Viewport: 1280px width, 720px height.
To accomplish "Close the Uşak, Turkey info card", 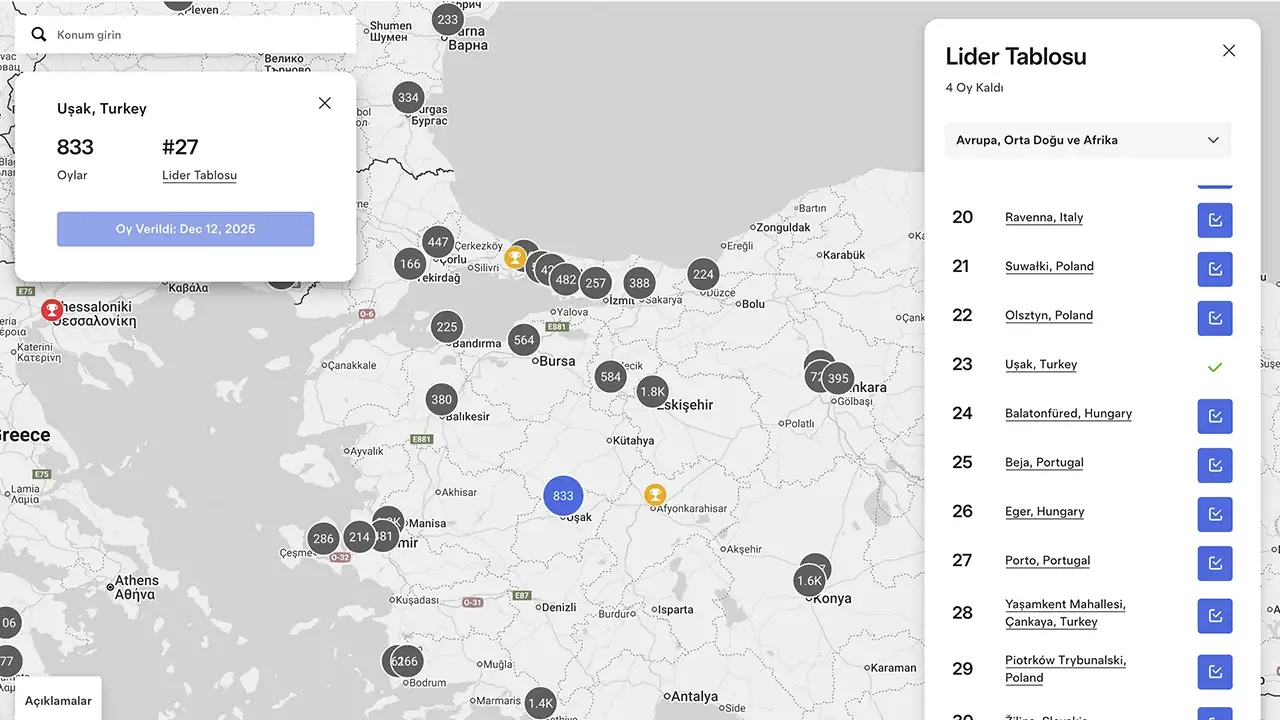I will tap(324, 103).
